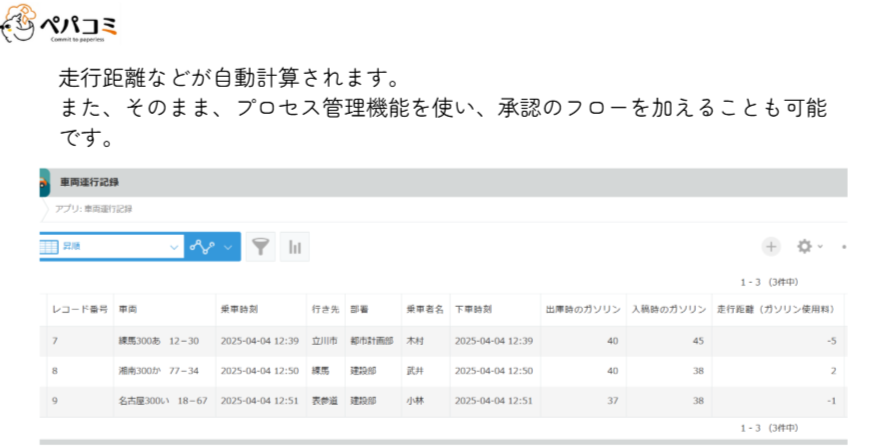Click the 車両運行記録 header title
Image resolution: width=869 pixels, height=447 pixels.
click(89, 182)
